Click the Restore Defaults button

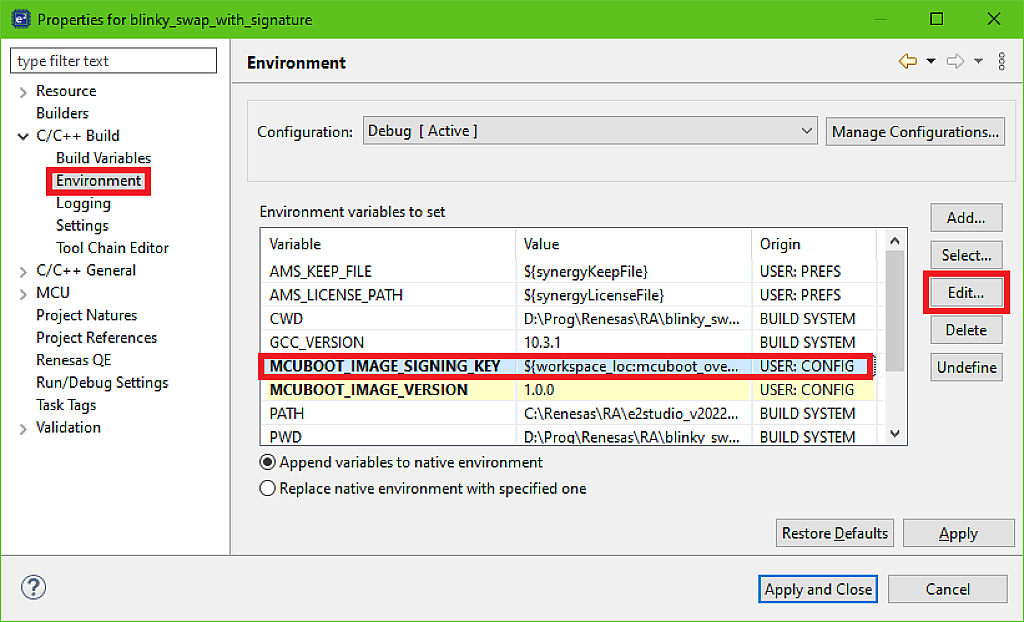834,533
